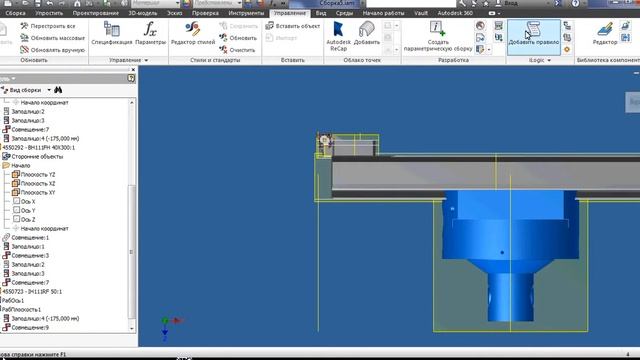Screen dimensions: 640x360
Task: Open the appearance dropdown in title bar
Action: pos(239,3)
